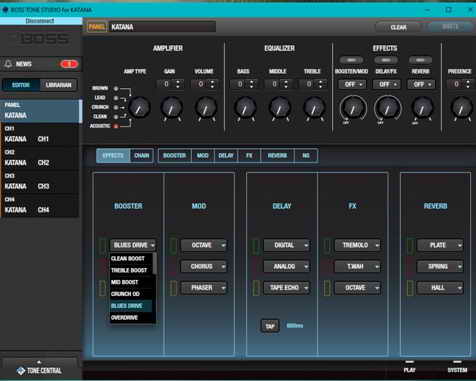Click the CLEAR button
Viewport: 476px width, 381px height.
pyautogui.click(x=398, y=27)
